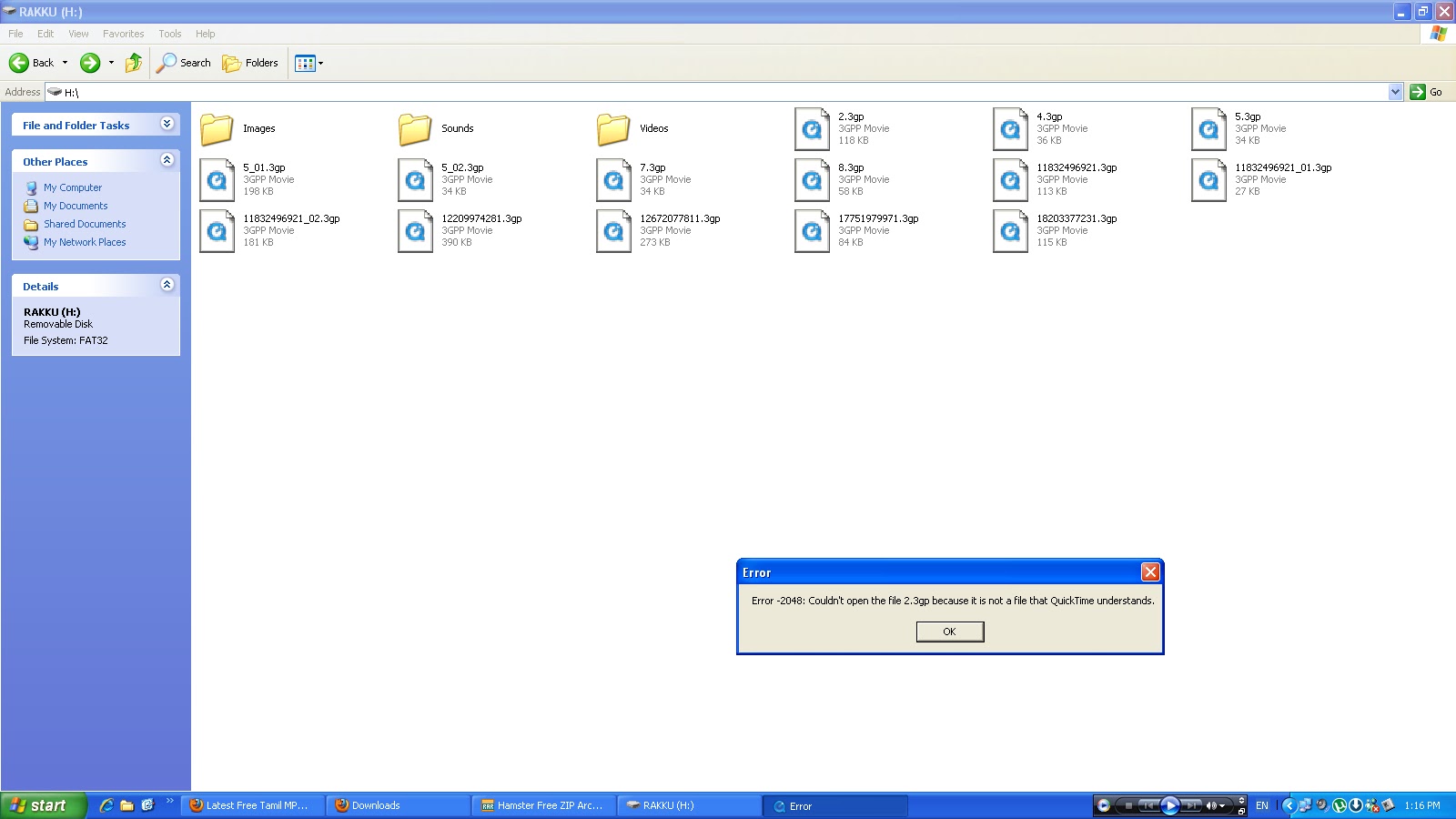Open the 2.3gp QuickTime movie file
Viewport: 1456px width, 819px height.
coord(812,129)
